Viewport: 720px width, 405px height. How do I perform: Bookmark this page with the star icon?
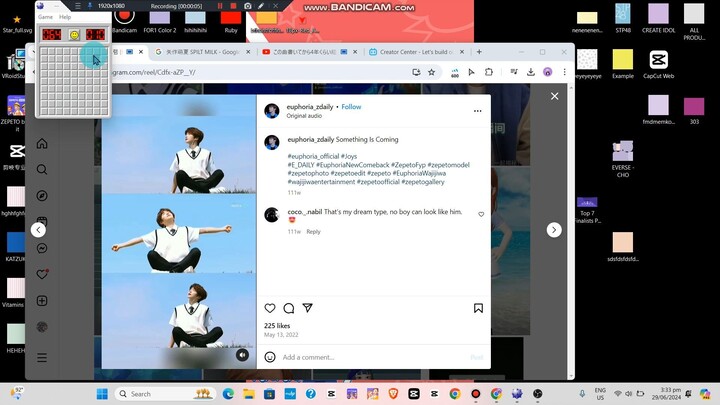[x=432, y=72]
